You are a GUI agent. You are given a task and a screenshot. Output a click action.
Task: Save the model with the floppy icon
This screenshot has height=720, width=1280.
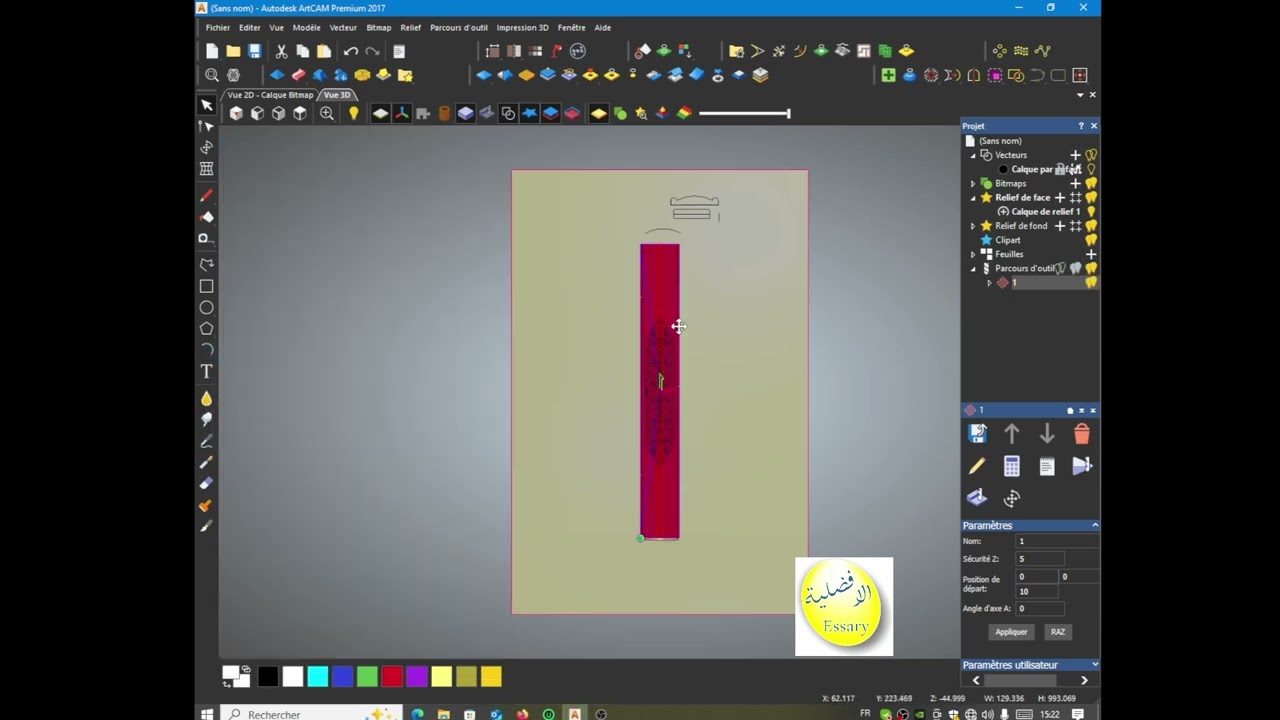point(255,51)
